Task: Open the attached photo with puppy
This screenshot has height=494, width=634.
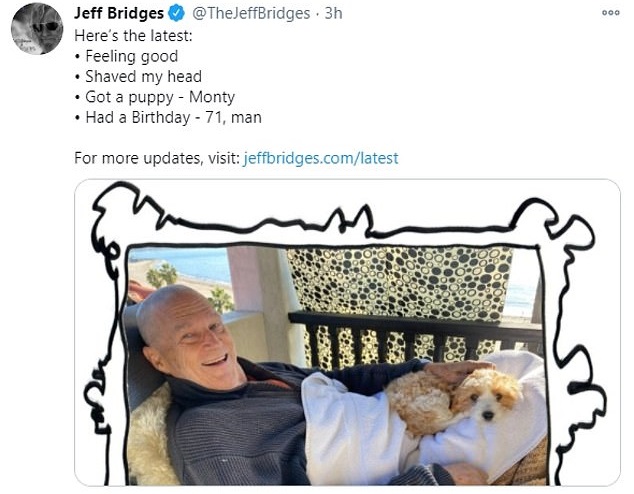Action: click(347, 332)
